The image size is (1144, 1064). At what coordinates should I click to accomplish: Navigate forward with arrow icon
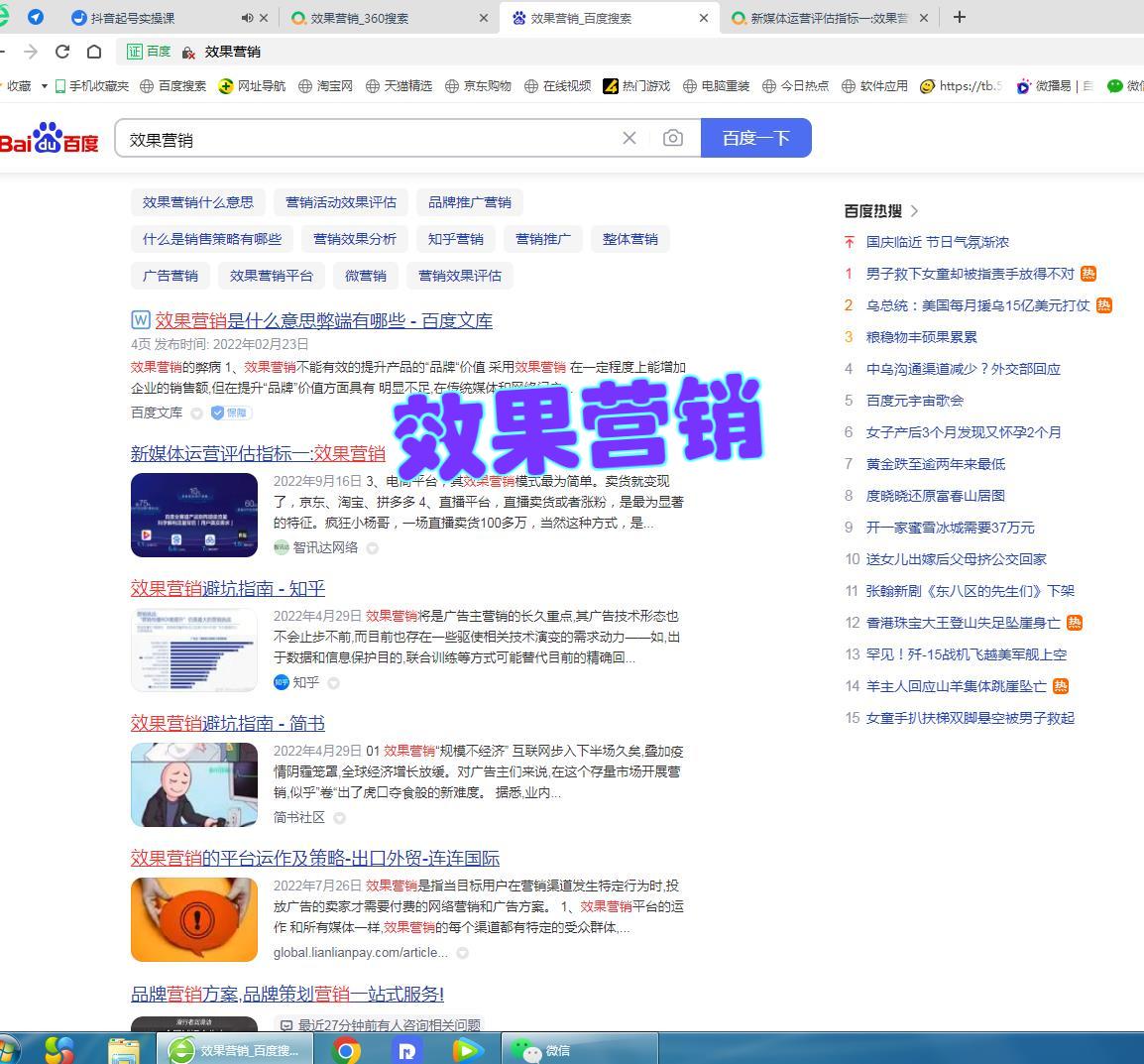(31, 52)
